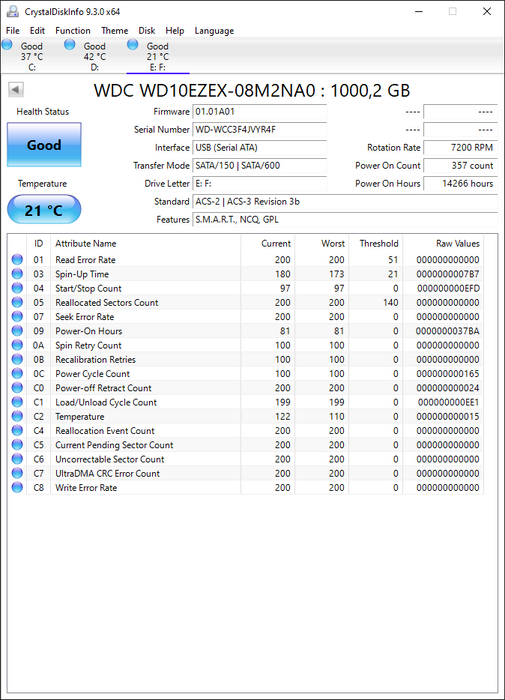Click status orb of Read Error Rate row

tap(17, 259)
